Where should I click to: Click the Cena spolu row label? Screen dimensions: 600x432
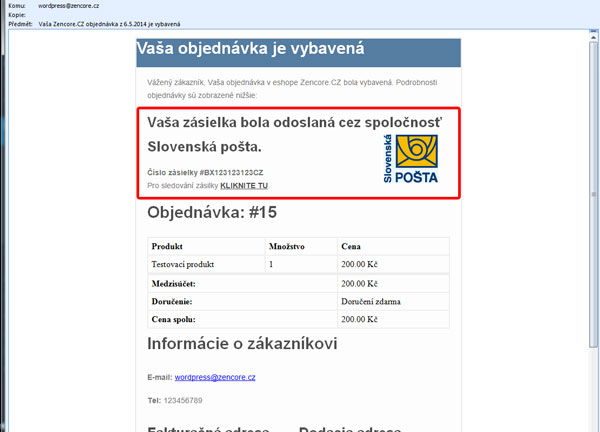pos(173,319)
